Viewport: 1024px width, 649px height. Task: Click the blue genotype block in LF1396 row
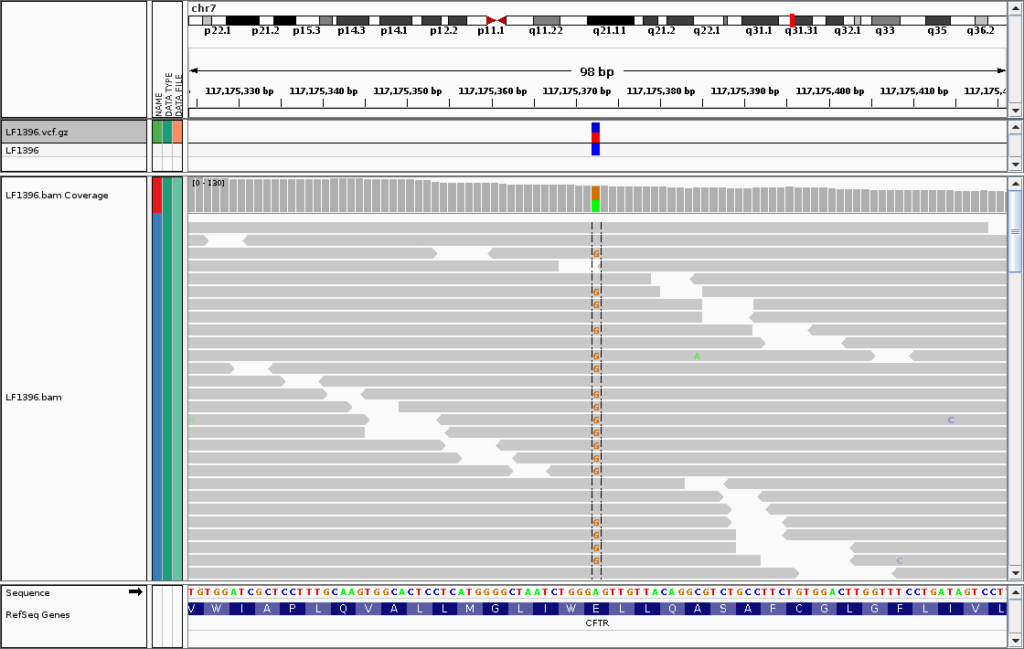595,149
